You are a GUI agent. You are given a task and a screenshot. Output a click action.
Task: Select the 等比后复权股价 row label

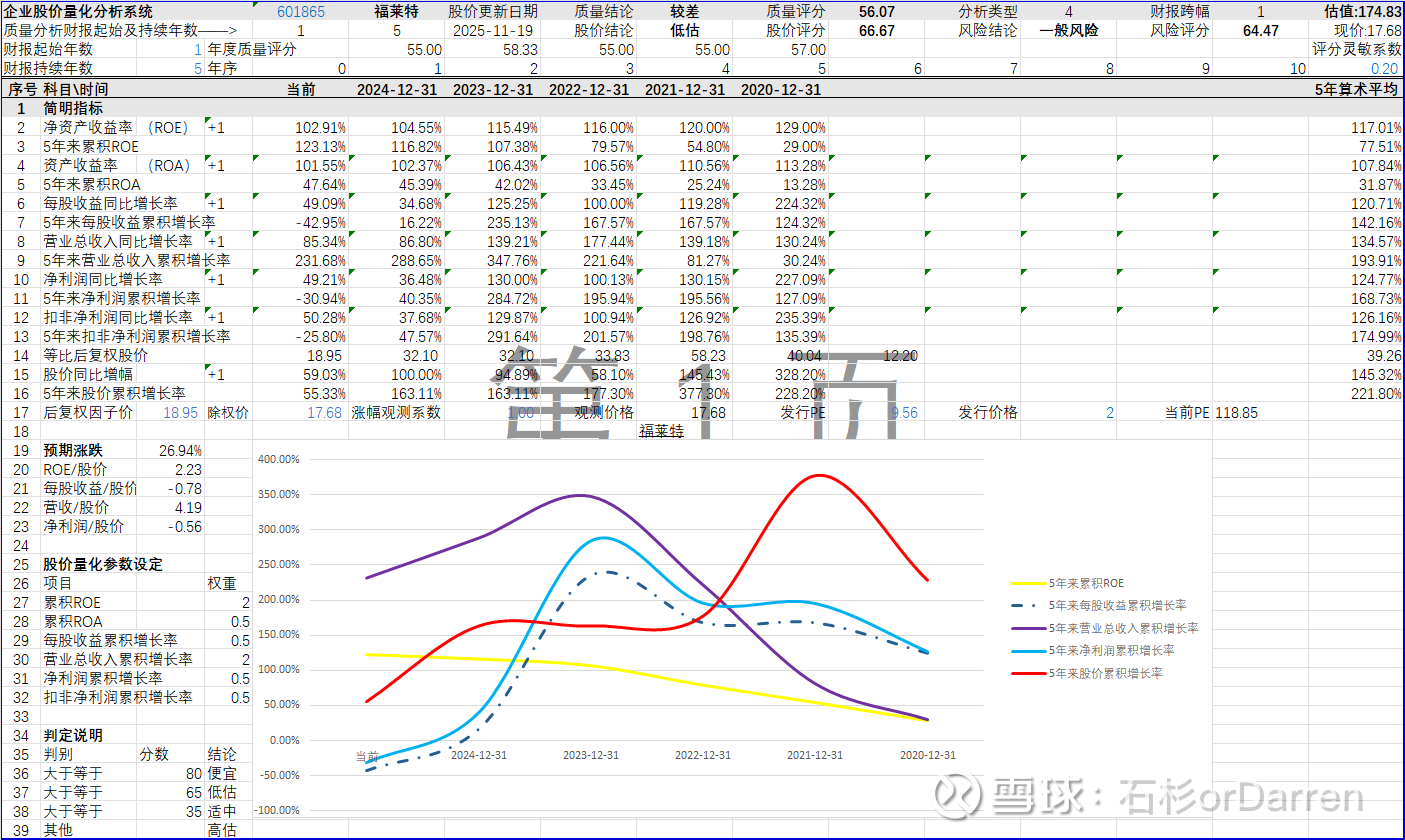coord(96,355)
